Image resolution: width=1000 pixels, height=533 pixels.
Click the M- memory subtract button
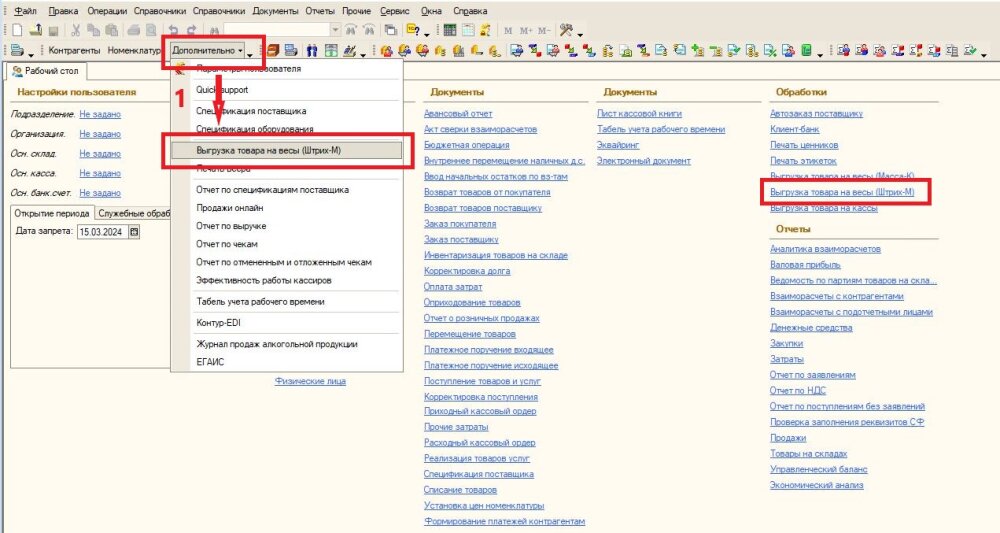coord(543,30)
